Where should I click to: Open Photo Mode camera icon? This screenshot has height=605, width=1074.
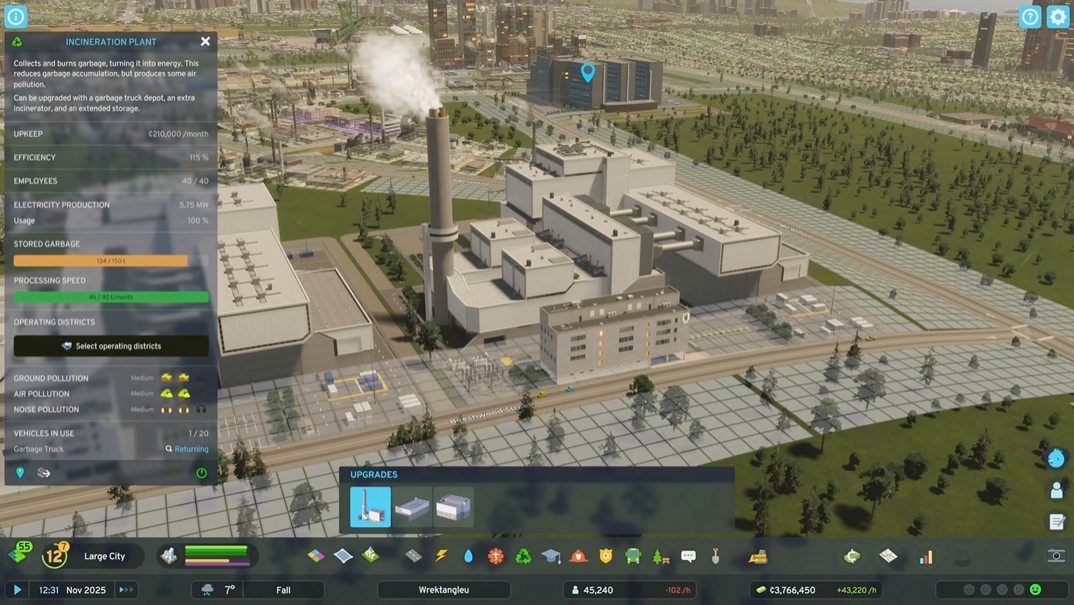coord(1056,556)
